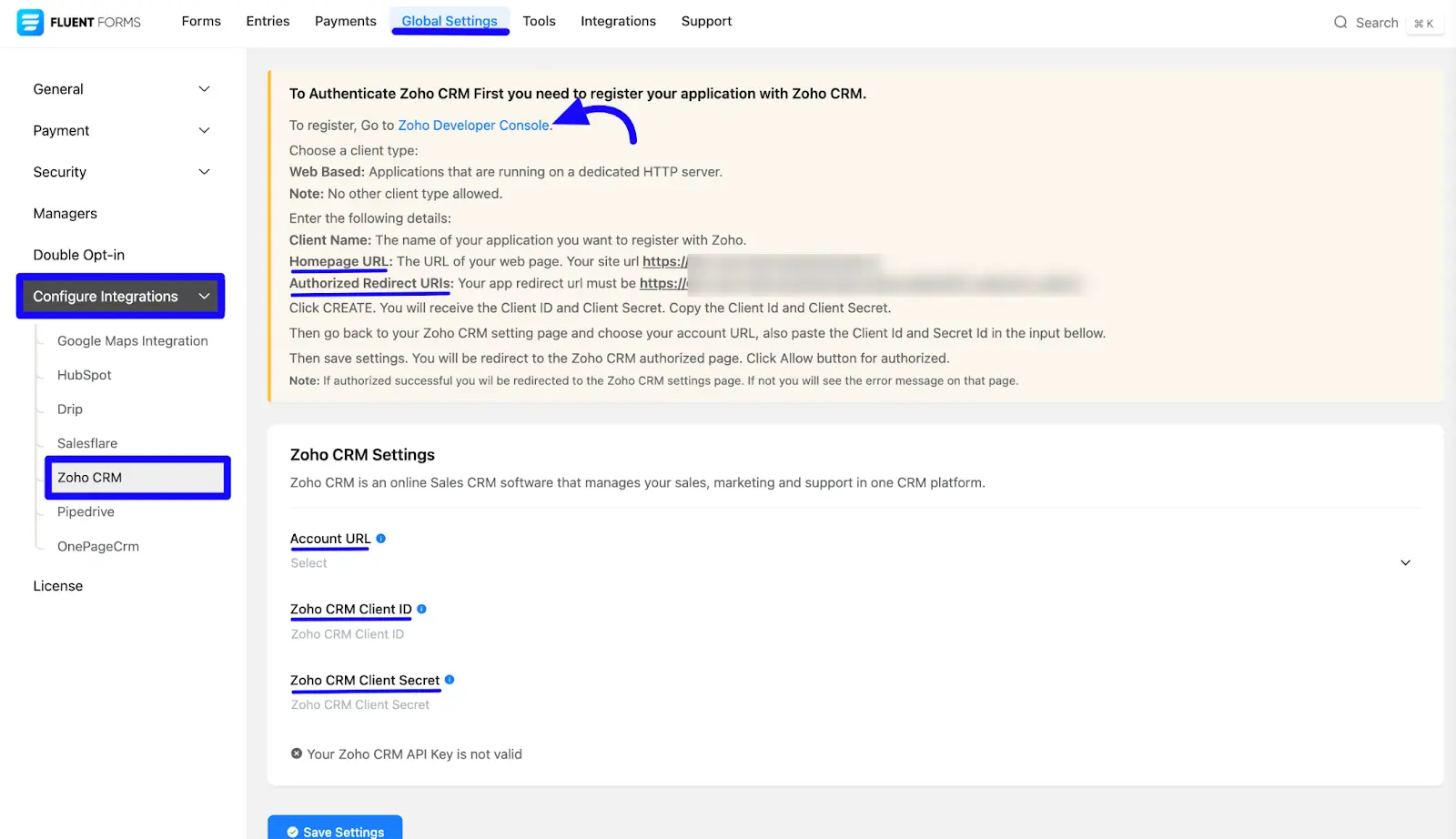Viewport: 1456px width, 839px height.
Task: Open the Zoho Developer Console link
Action: [473, 126]
